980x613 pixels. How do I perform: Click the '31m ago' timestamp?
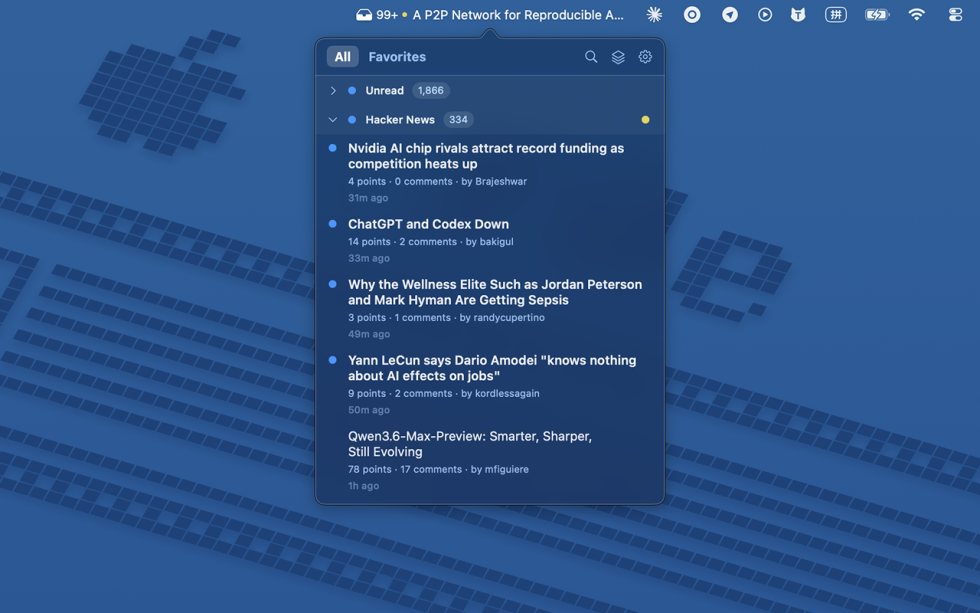[368, 198]
